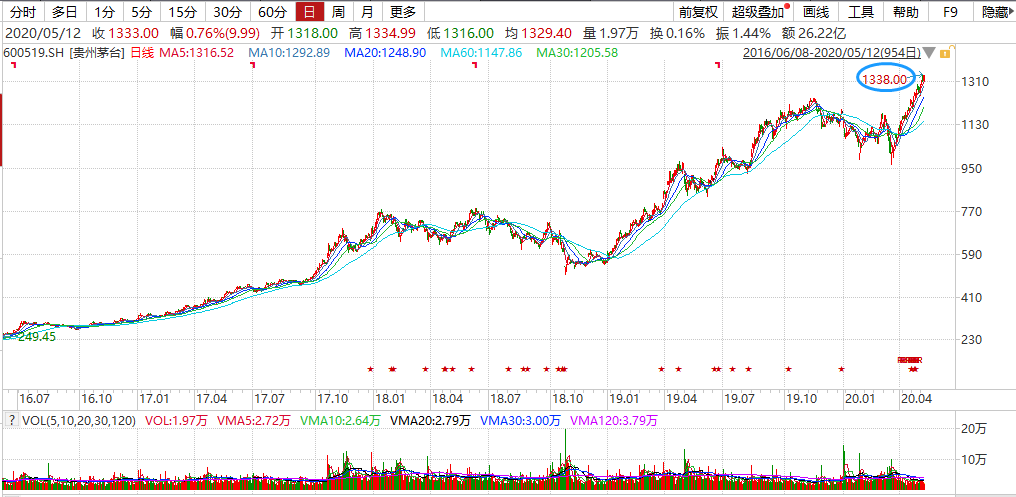Select the 60分 period tab

tap(272, 12)
